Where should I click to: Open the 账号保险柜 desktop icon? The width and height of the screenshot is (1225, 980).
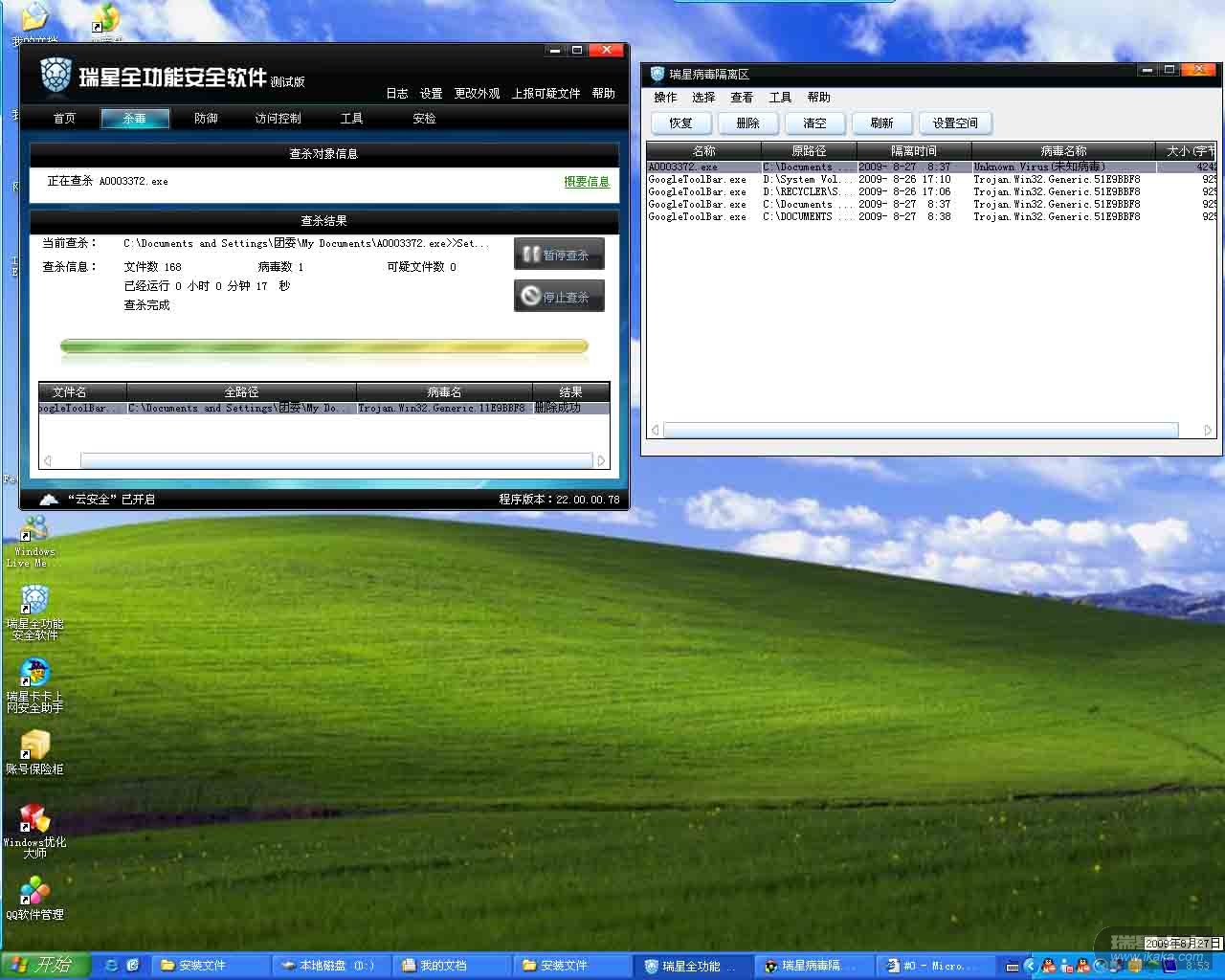coord(34,752)
